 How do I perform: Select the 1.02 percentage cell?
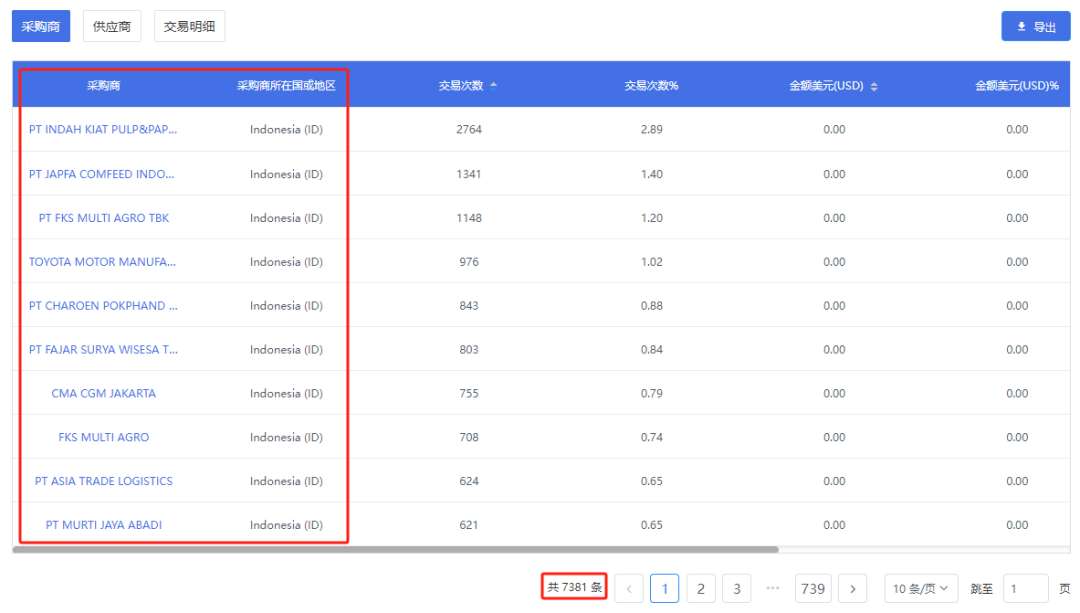pos(652,262)
